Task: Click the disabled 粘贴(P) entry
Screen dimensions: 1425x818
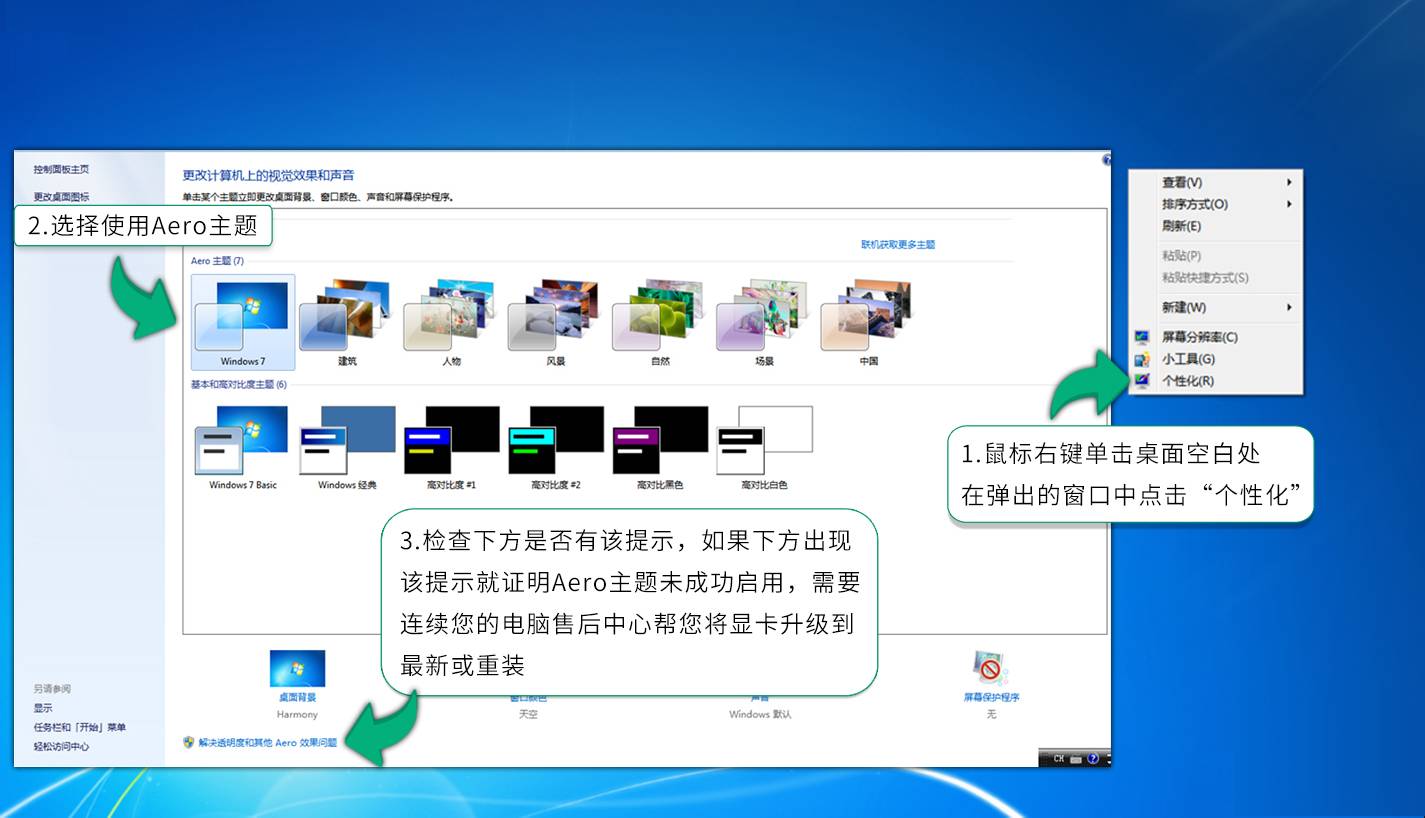Action: point(1216,256)
